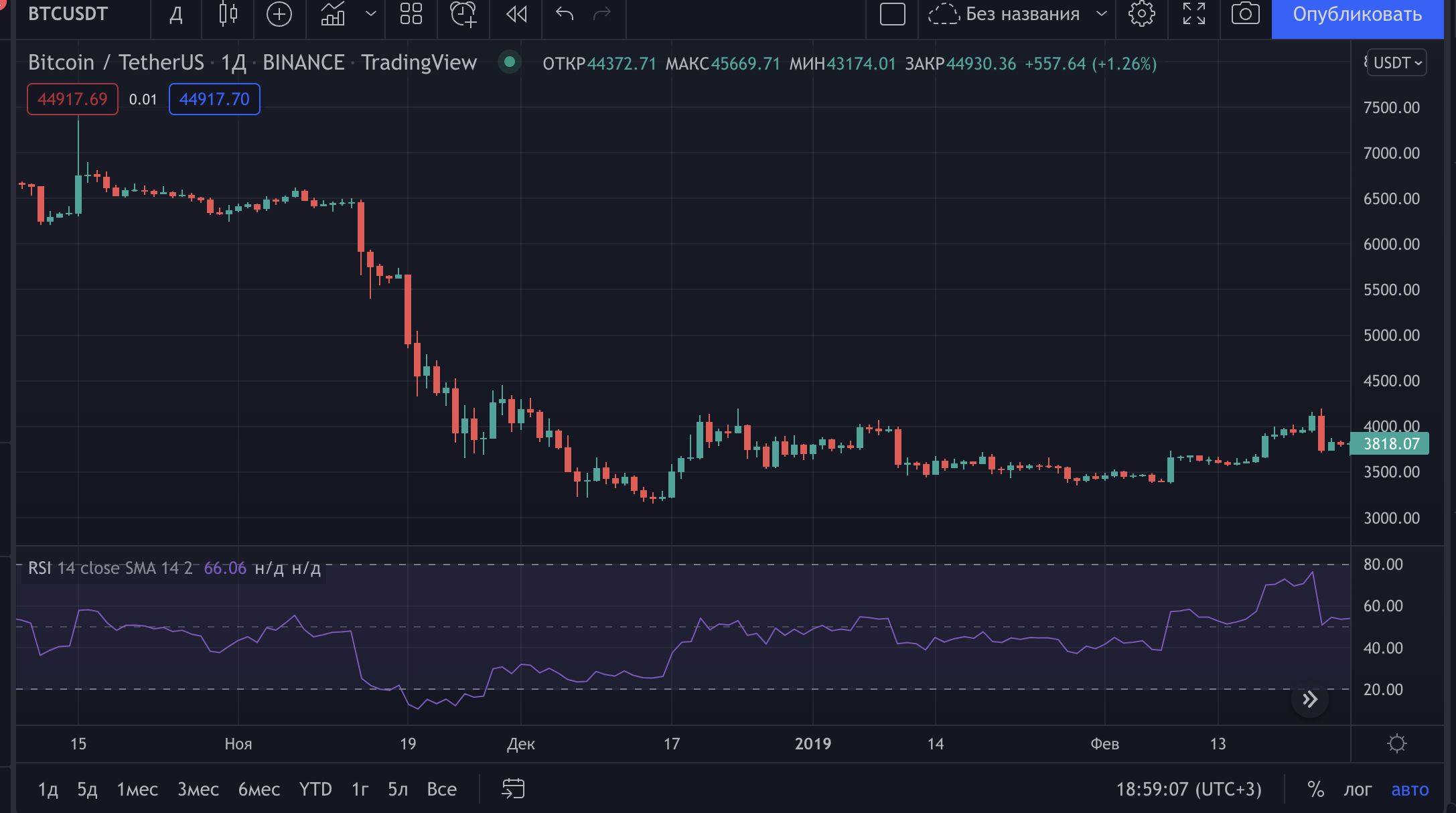The image size is (1456, 813).
Task: Start bar replay with rewind icon
Action: point(516,14)
